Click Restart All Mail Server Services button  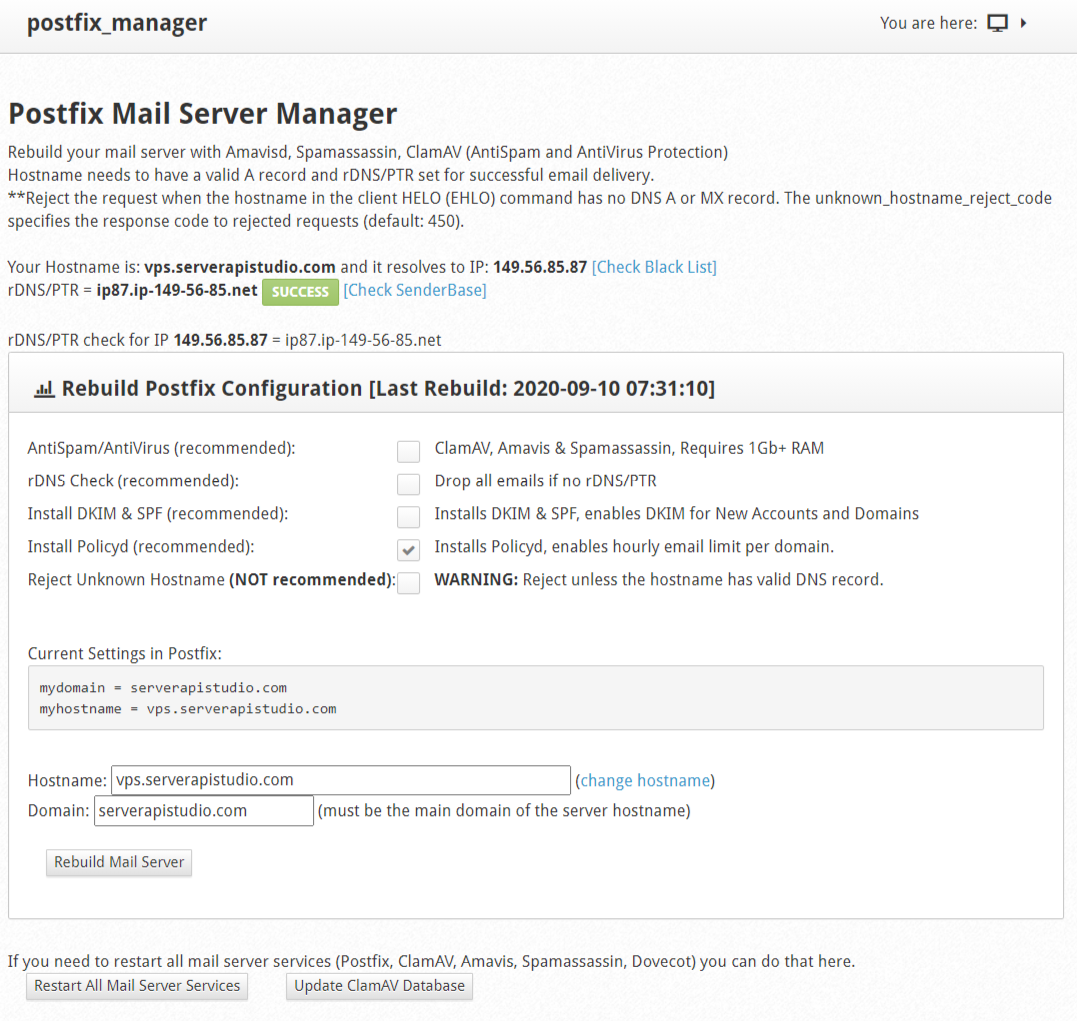pyautogui.click(x=137, y=986)
